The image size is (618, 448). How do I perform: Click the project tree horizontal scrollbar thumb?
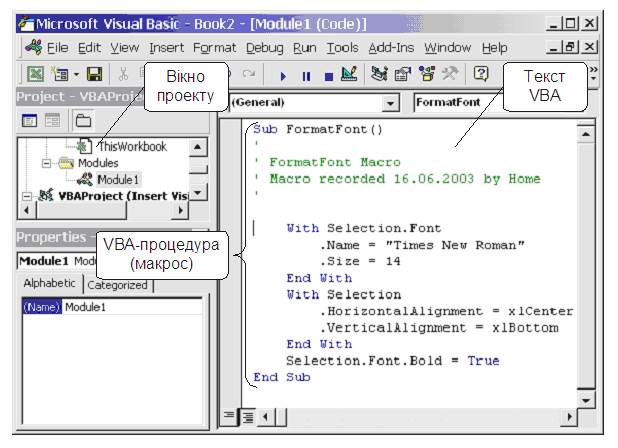(x=81, y=210)
